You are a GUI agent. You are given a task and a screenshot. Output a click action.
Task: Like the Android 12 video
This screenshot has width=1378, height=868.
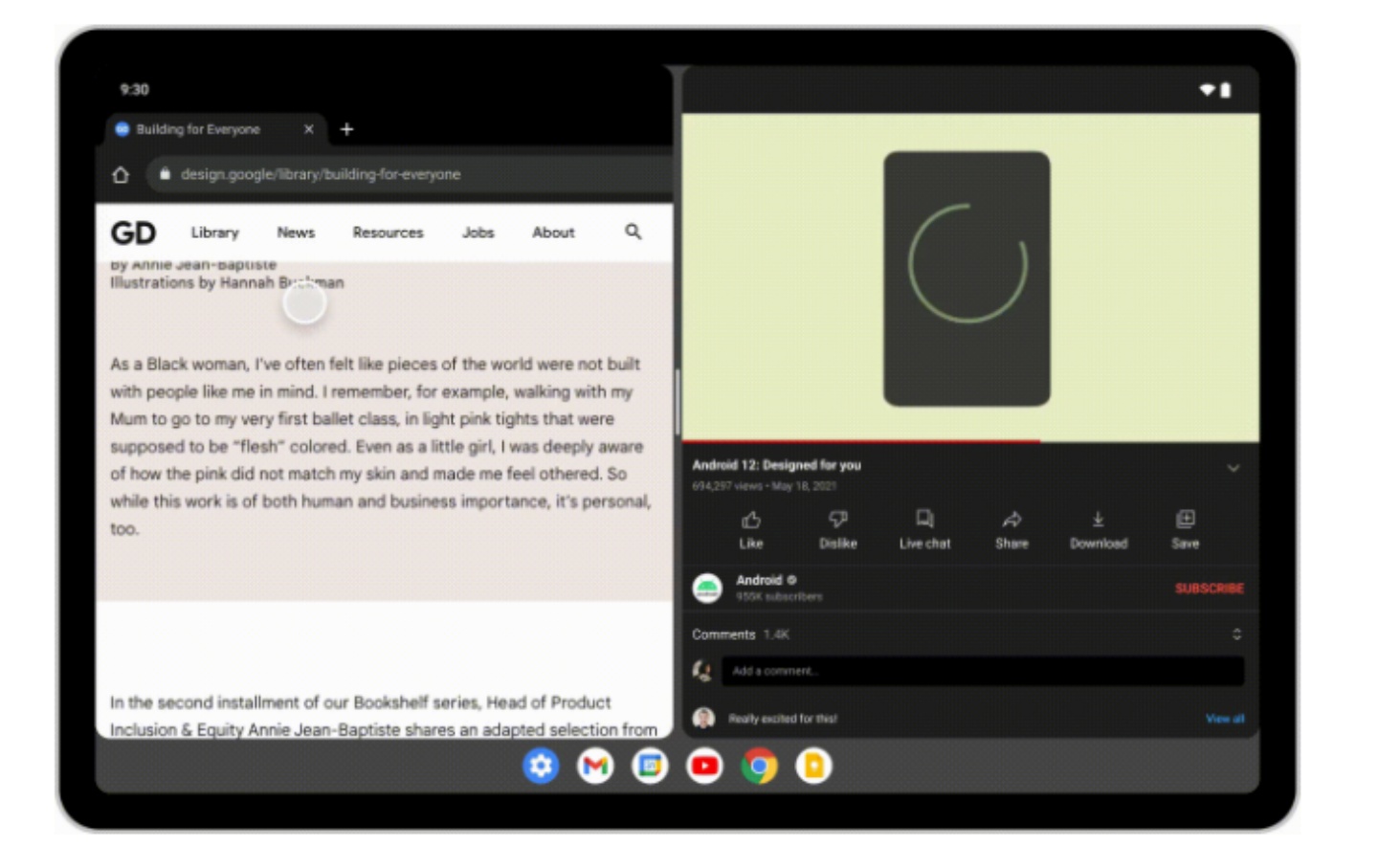(751, 530)
